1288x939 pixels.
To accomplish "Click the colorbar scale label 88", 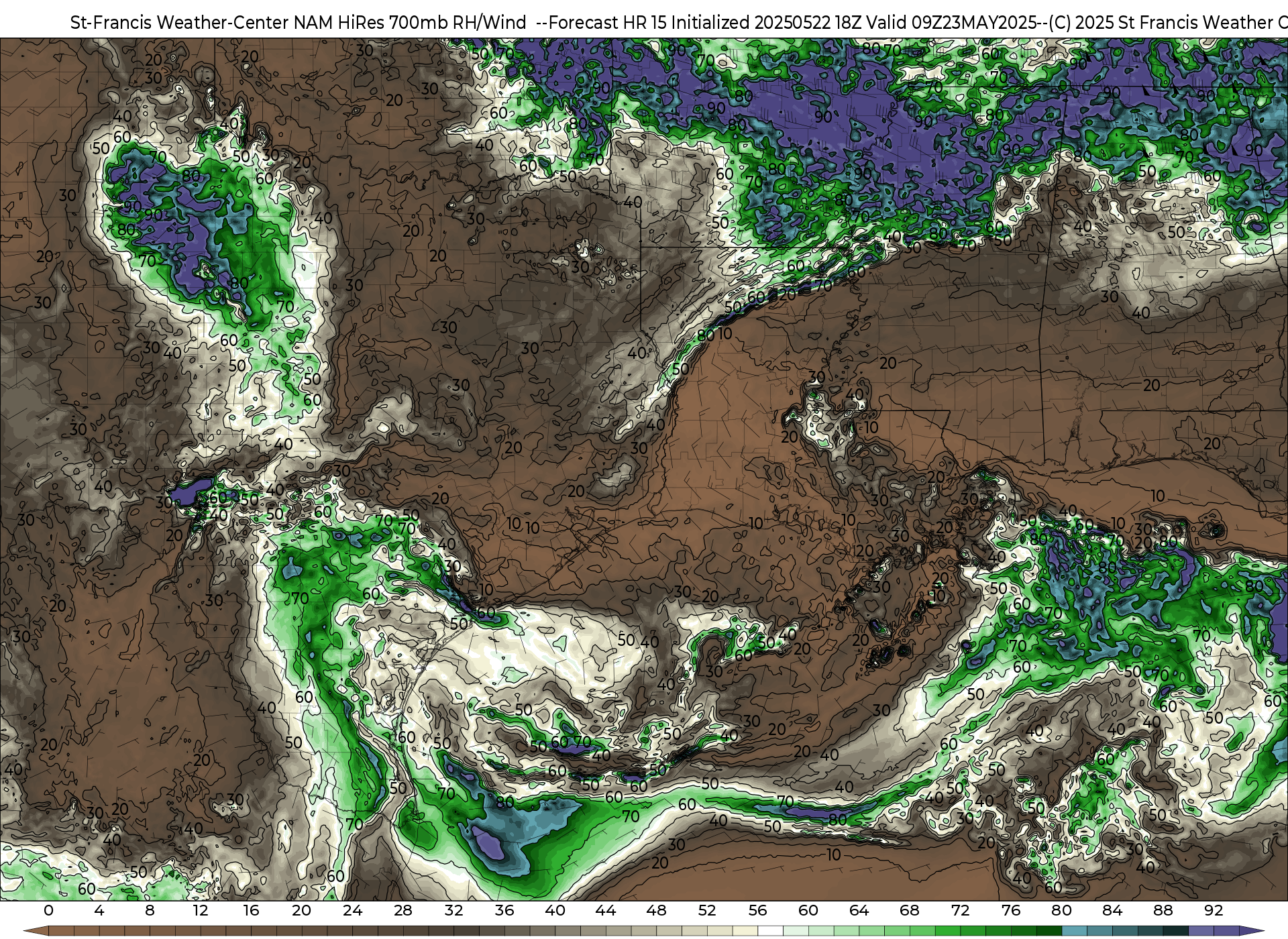I will pyautogui.click(x=1163, y=910).
